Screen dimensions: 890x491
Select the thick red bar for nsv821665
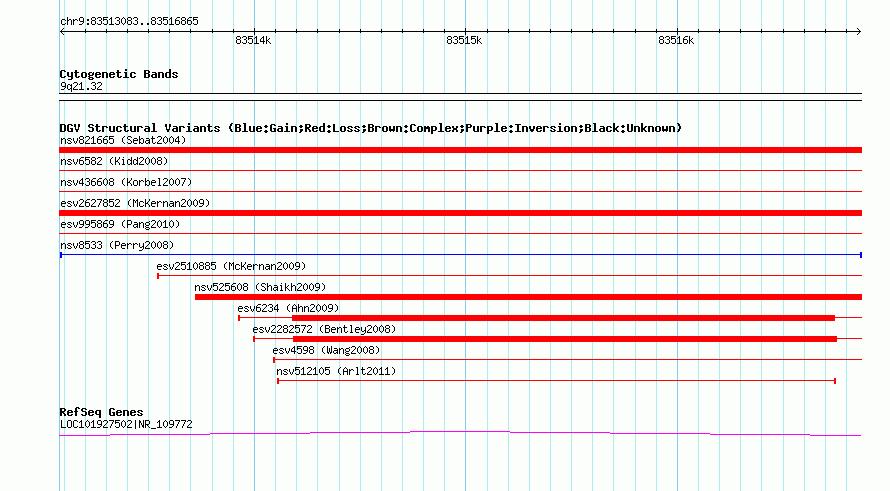tap(460, 150)
